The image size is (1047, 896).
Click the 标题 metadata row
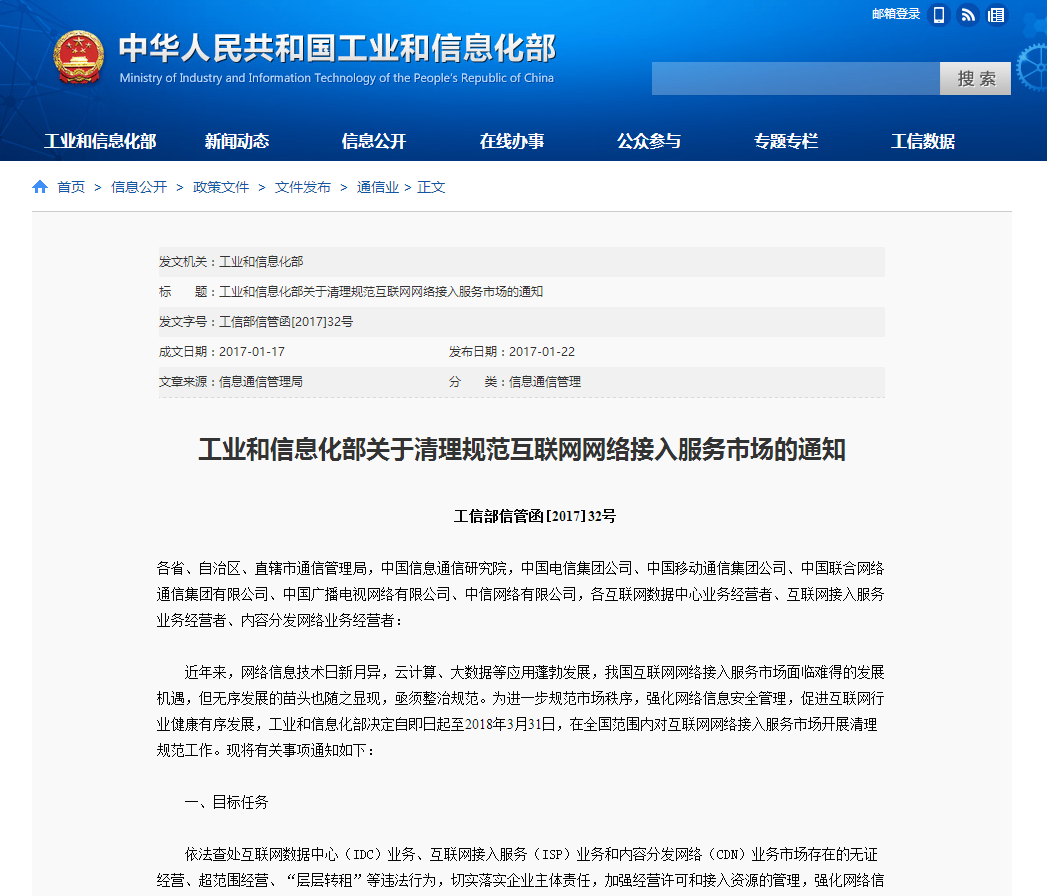coord(521,292)
